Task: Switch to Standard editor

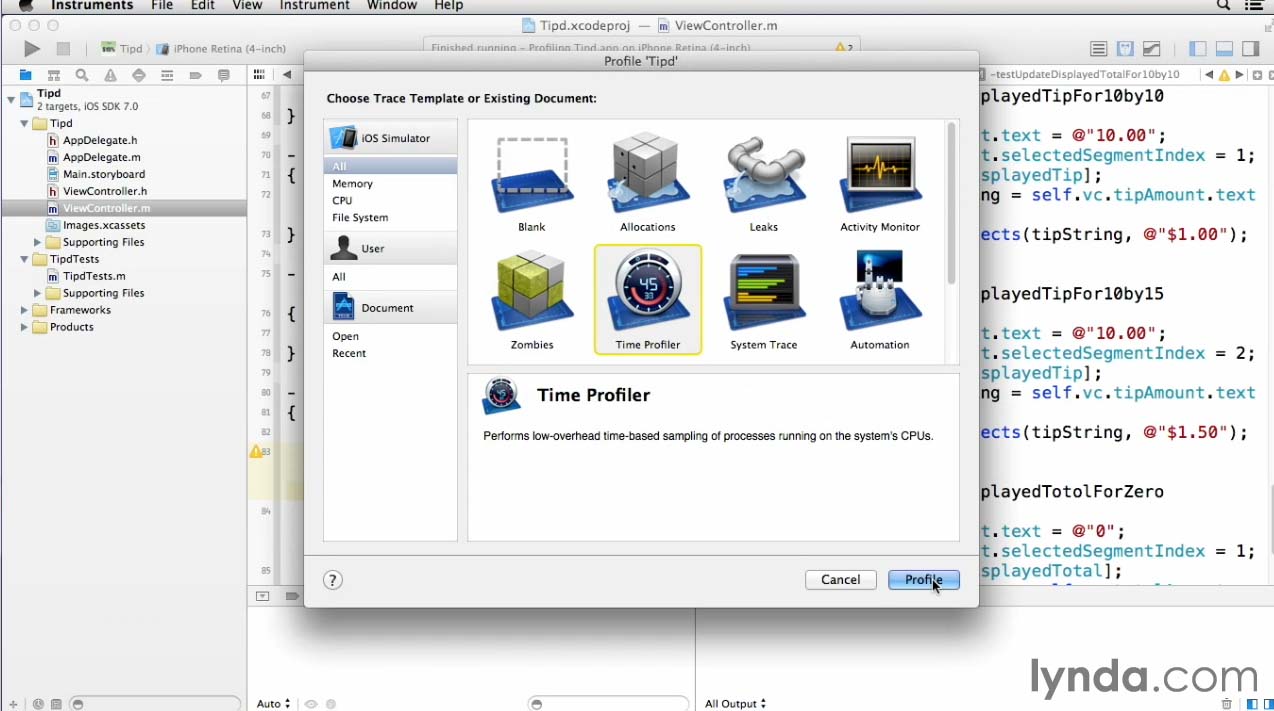Action: tap(1099, 49)
